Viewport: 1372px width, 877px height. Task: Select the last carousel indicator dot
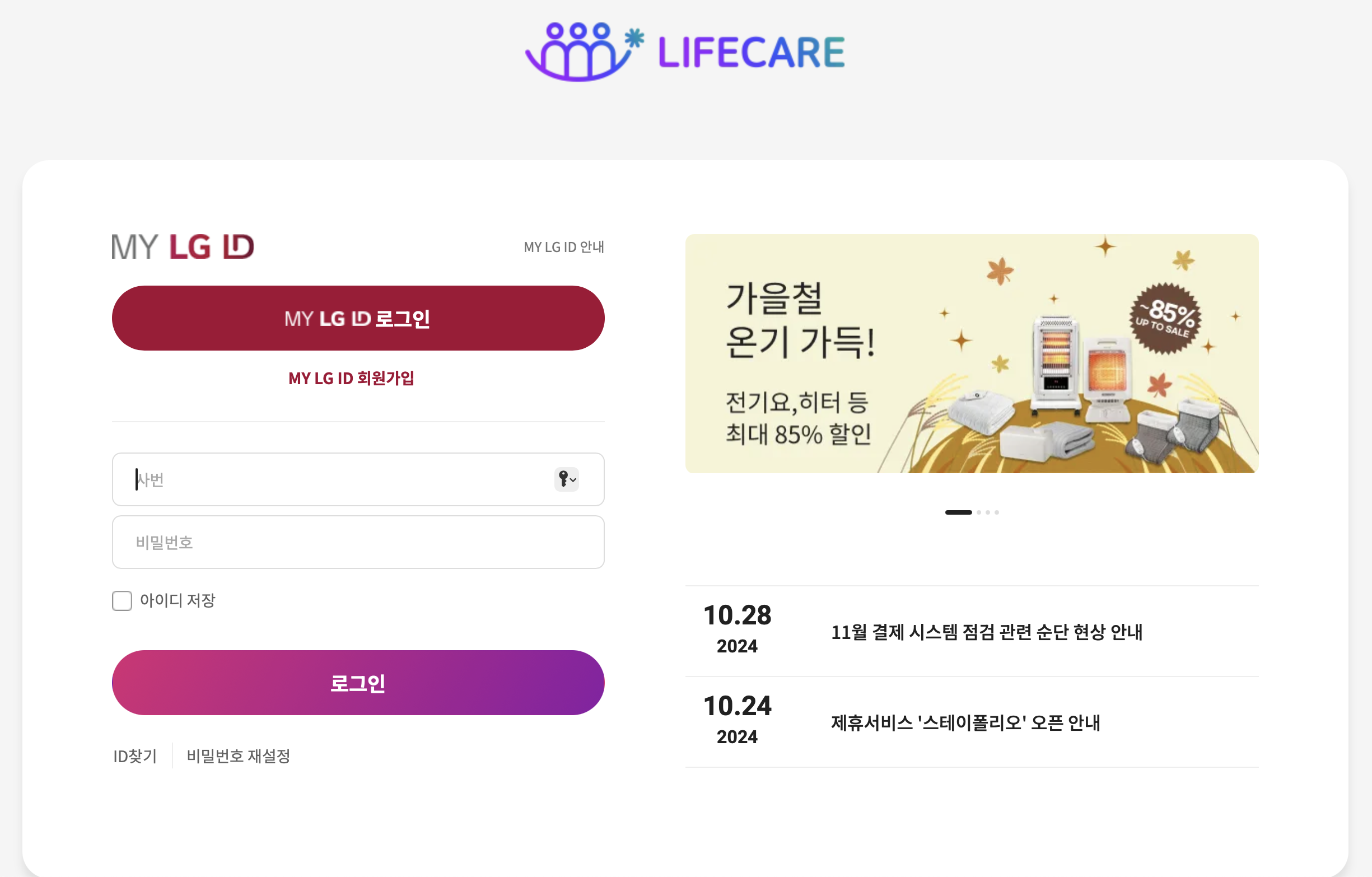coord(997,512)
